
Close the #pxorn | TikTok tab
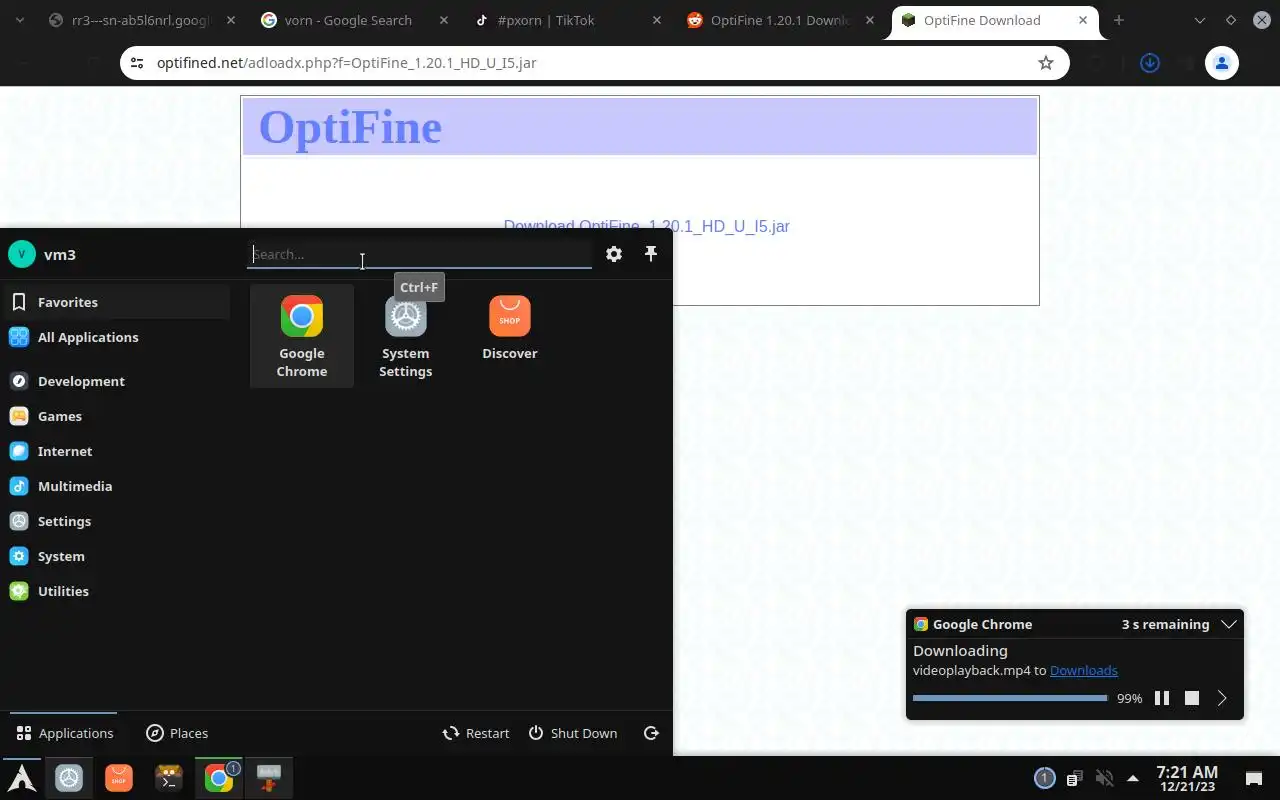coord(657,20)
